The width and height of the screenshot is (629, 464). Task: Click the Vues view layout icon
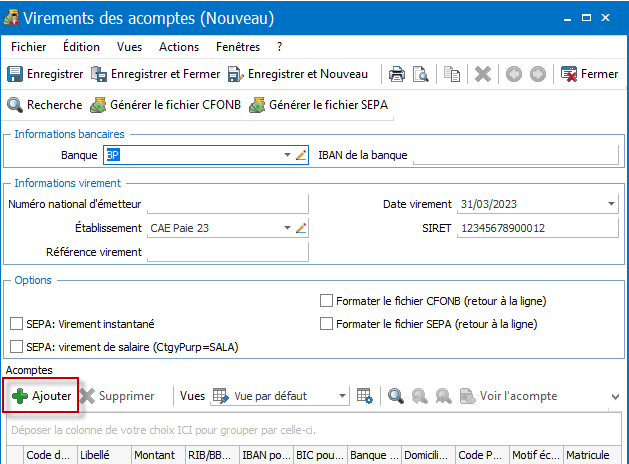tap(221, 396)
